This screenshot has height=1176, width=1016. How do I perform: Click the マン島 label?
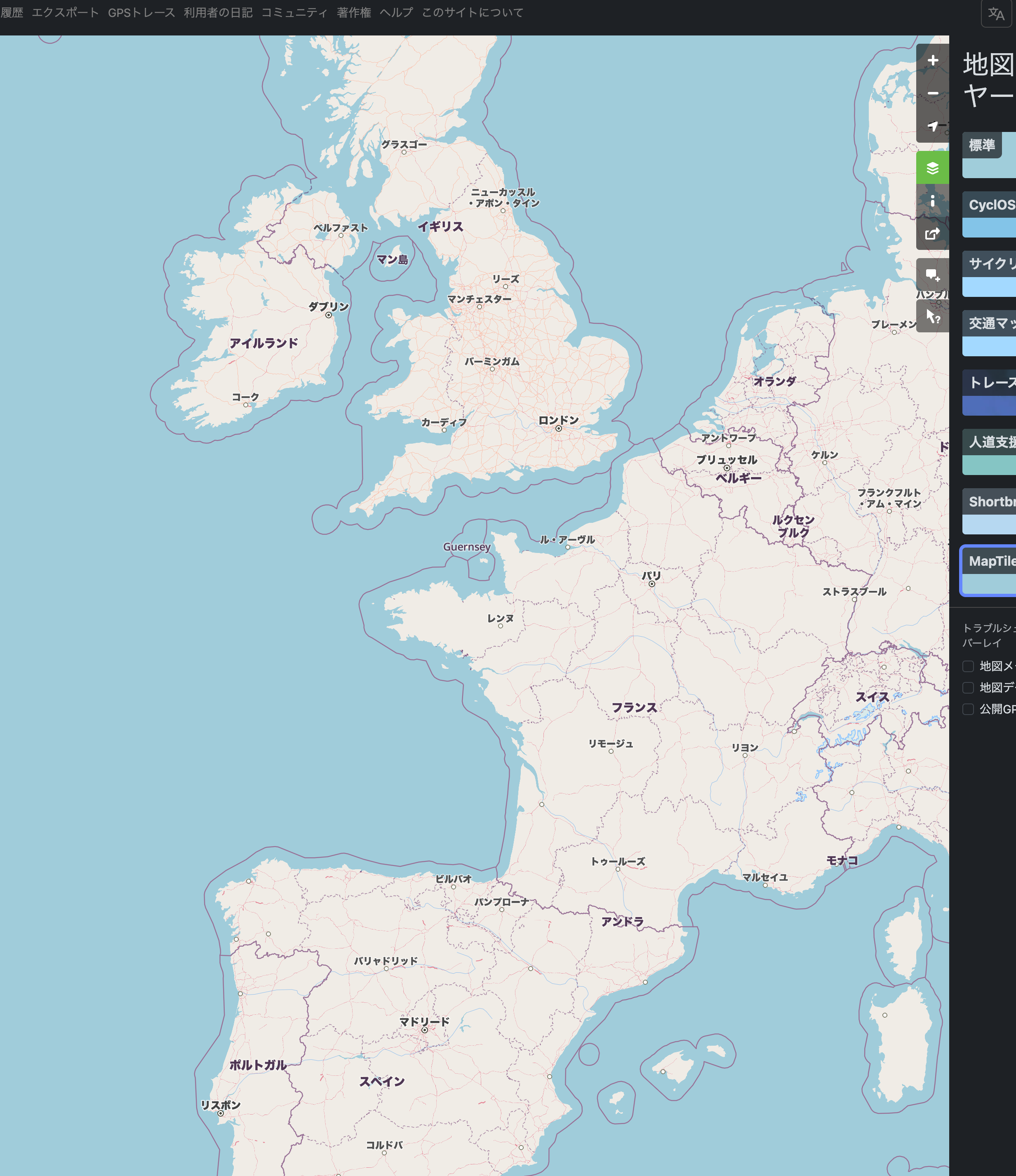(x=392, y=260)
